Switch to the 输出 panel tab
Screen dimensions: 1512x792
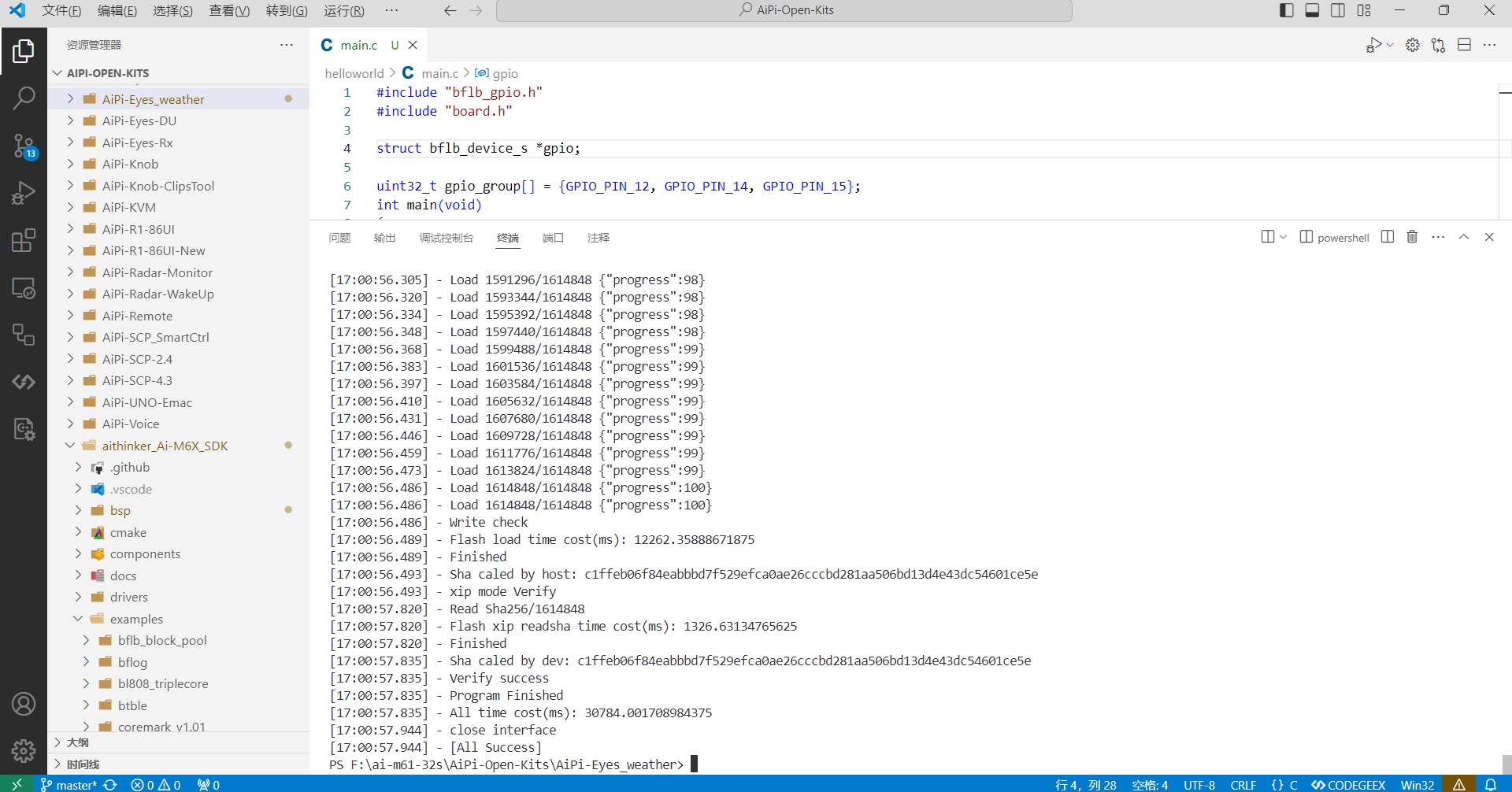(384, 238)
